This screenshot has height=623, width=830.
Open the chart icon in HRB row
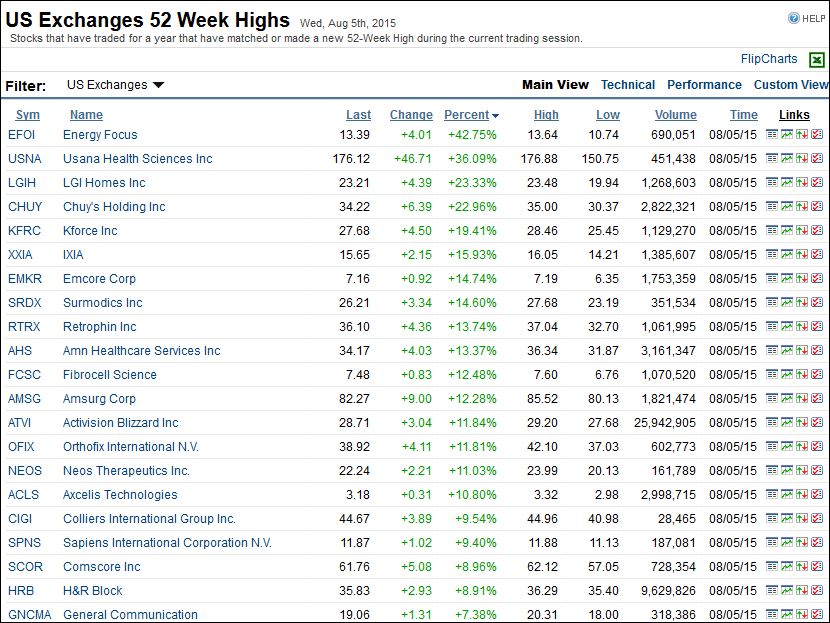tap(787, 590)
